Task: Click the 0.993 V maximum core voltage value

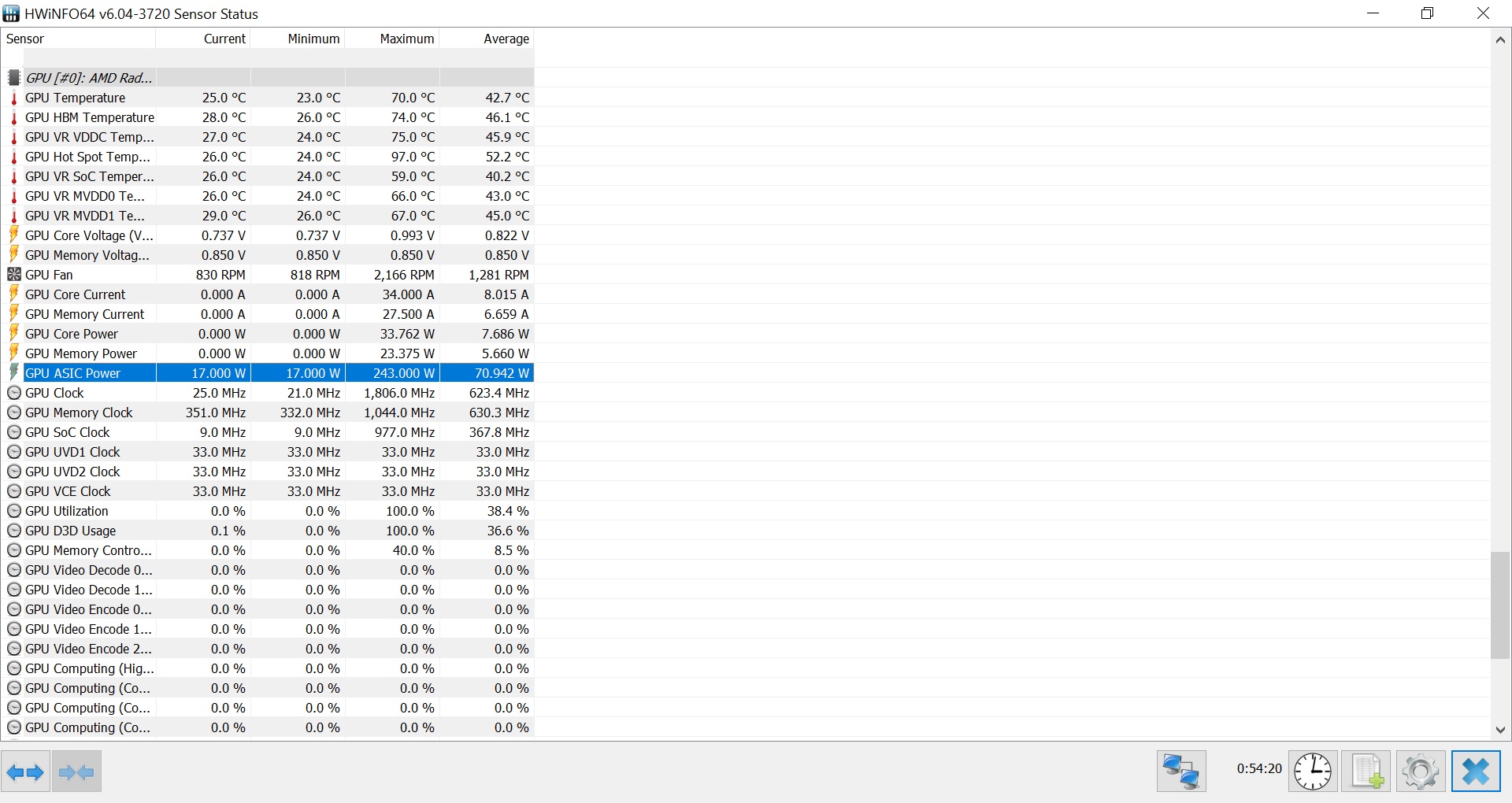Action: pyautogui.click(x=413, y=235)
